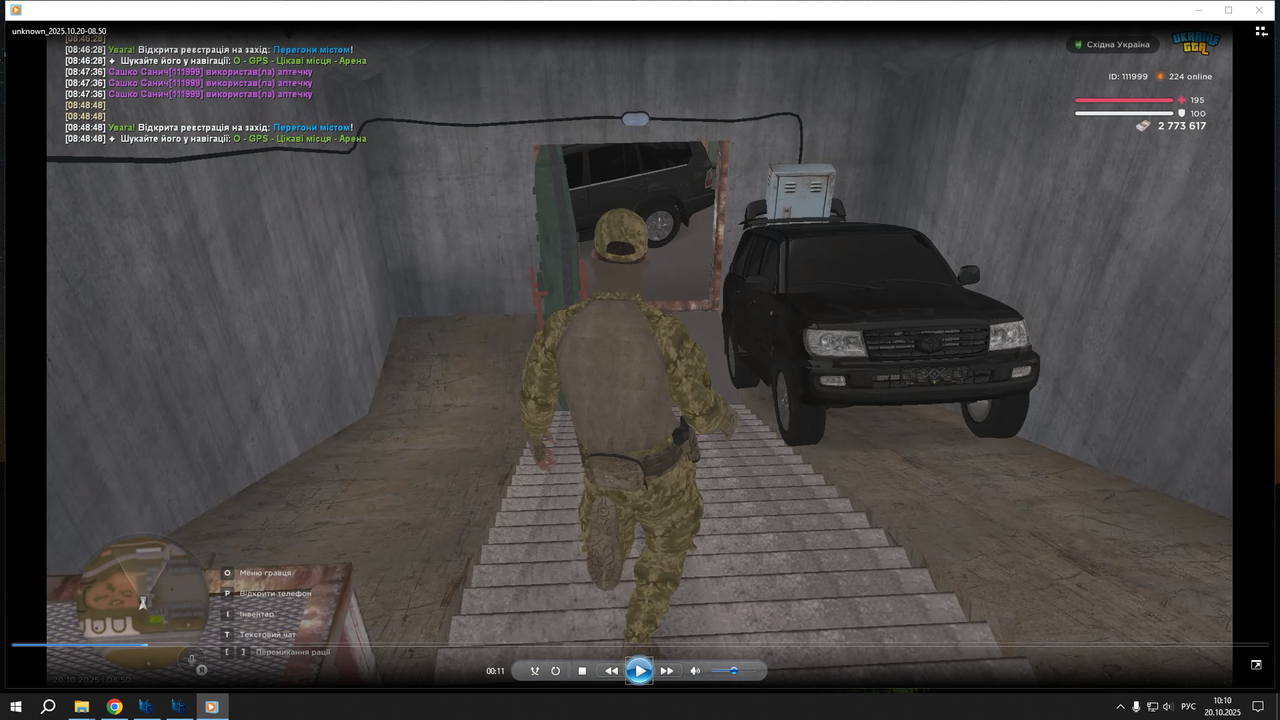Click the previous/rewind button
This screenshot has height=720, width=1280.
click(611, 671)
